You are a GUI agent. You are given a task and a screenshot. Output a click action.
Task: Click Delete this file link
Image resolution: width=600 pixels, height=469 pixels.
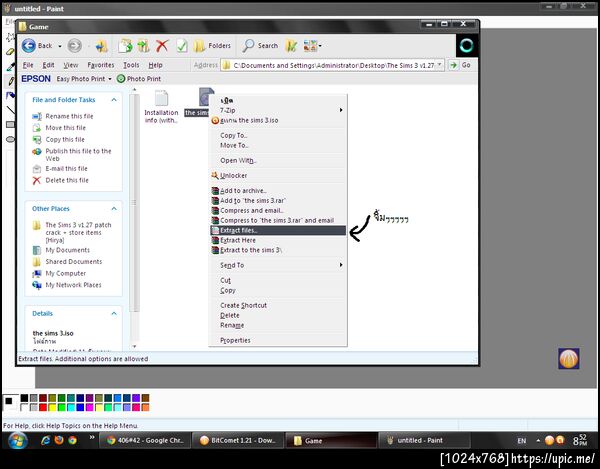coord(67,181)
